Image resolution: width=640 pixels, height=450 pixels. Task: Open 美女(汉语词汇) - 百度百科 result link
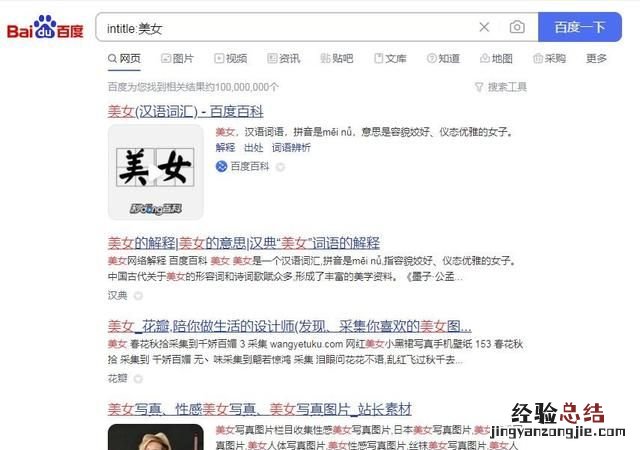click(186, 111)
